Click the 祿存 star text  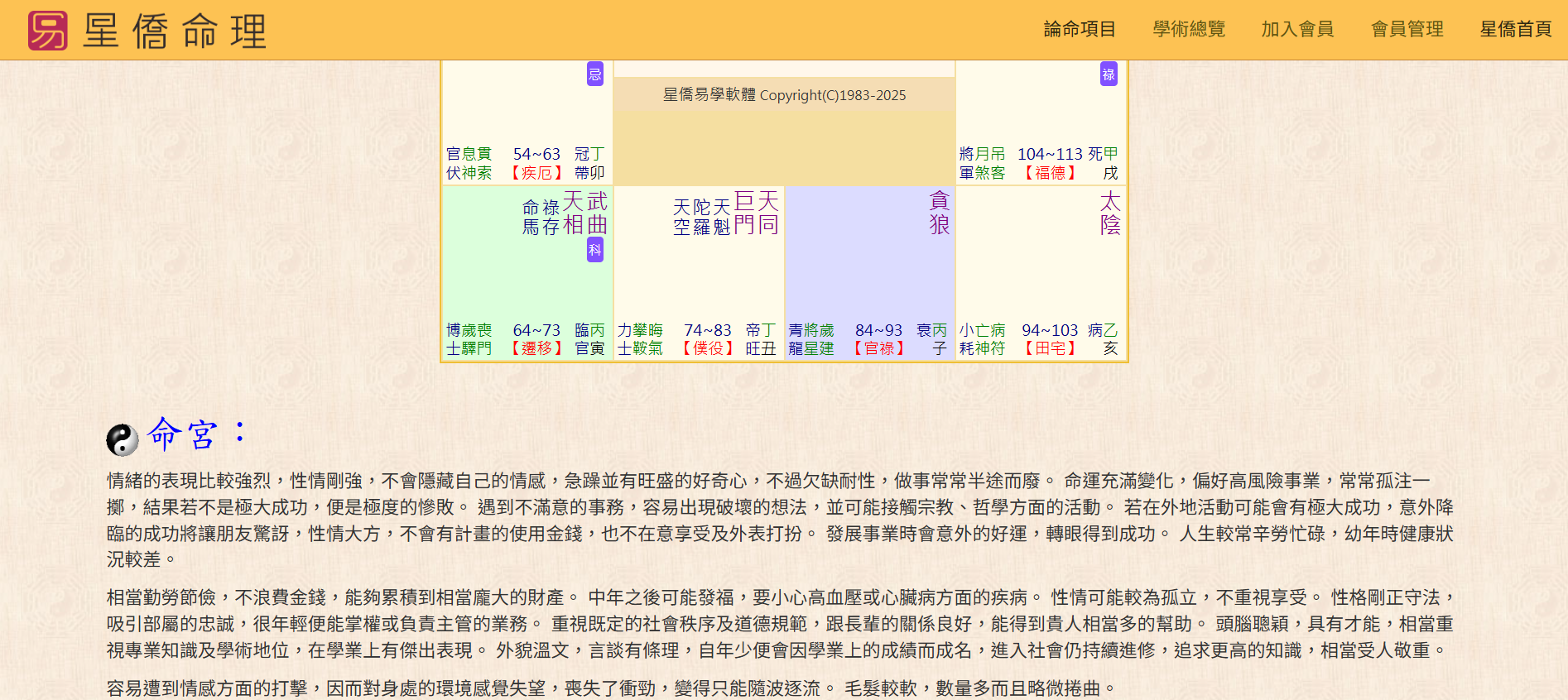[x=551, y=217]
